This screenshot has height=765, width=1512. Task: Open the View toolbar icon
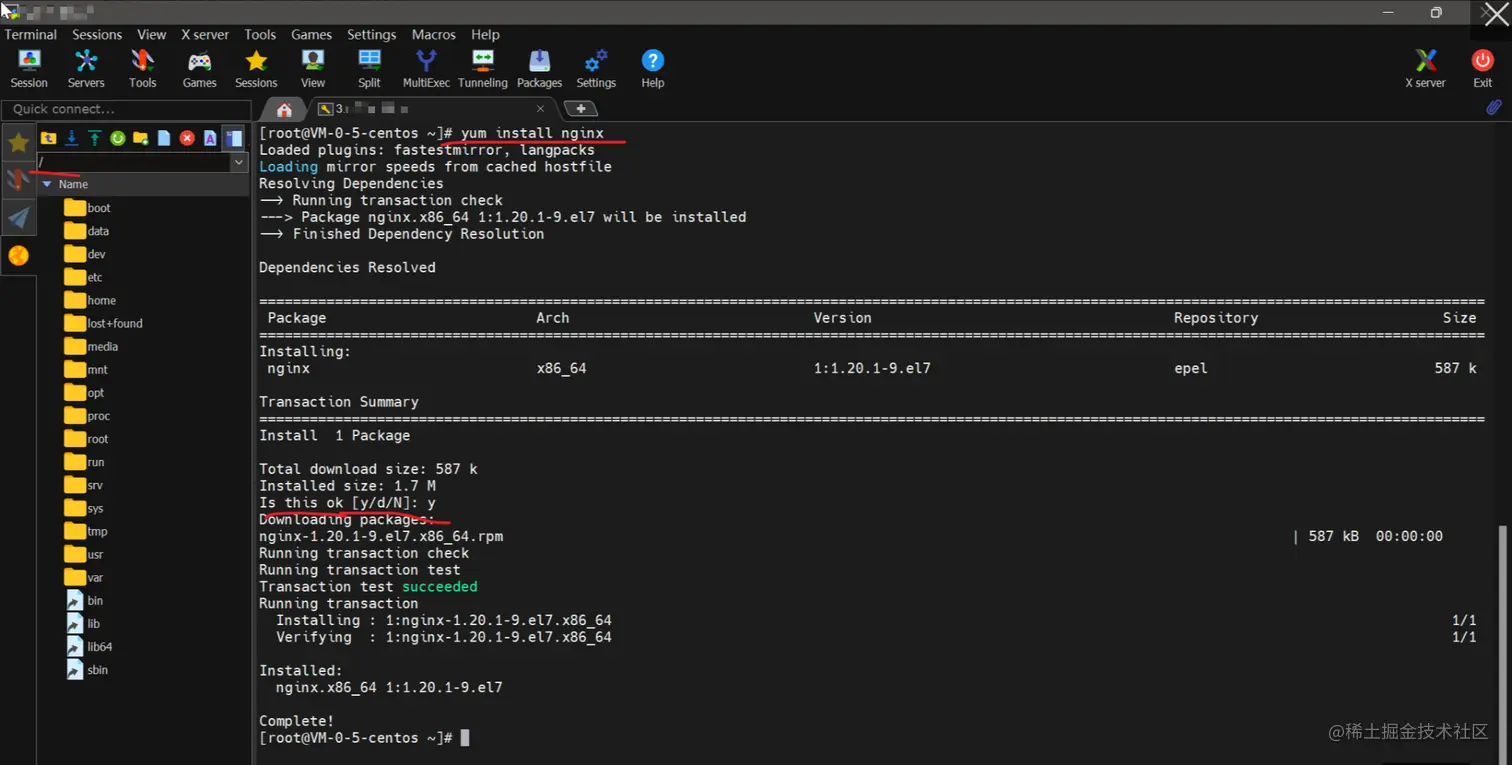click(x=313, y=69)
